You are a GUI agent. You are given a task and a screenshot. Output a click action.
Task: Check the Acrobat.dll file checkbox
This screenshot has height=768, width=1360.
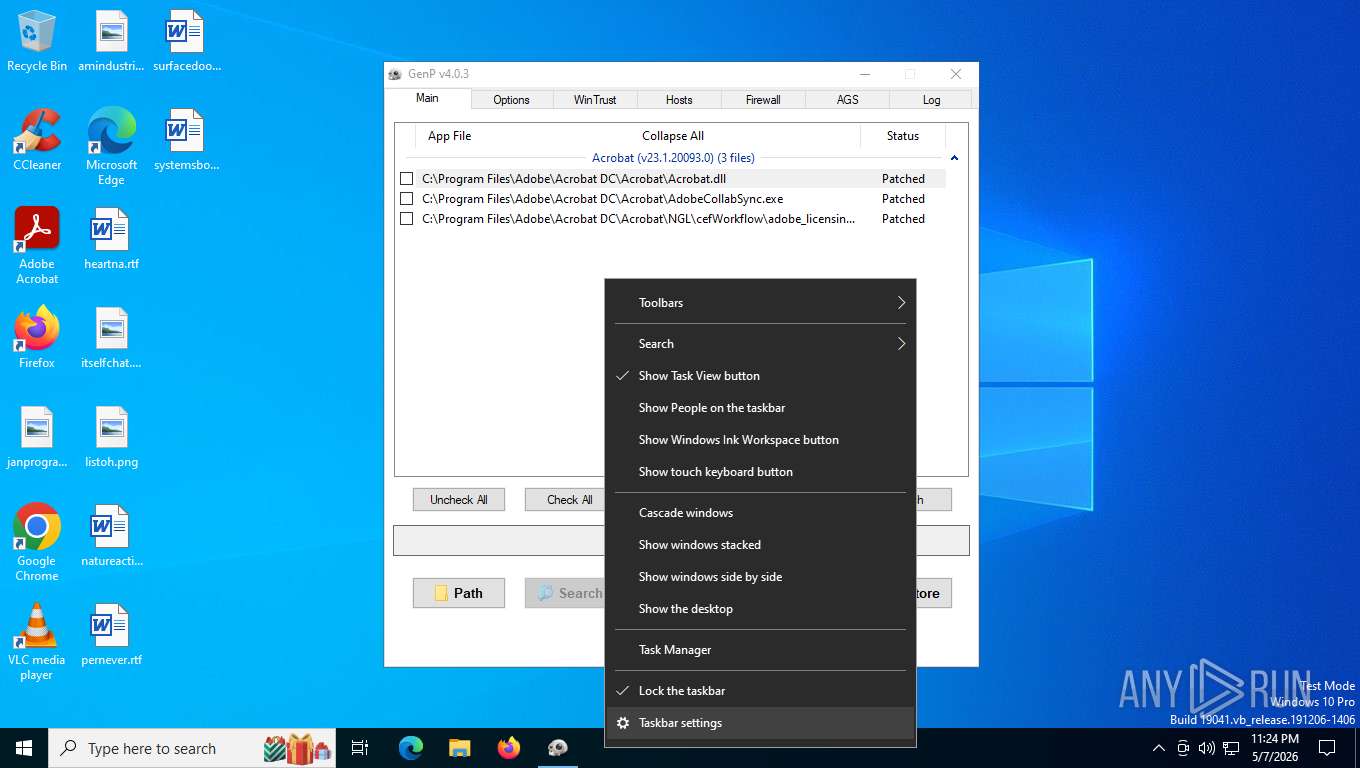pos(406,179)
